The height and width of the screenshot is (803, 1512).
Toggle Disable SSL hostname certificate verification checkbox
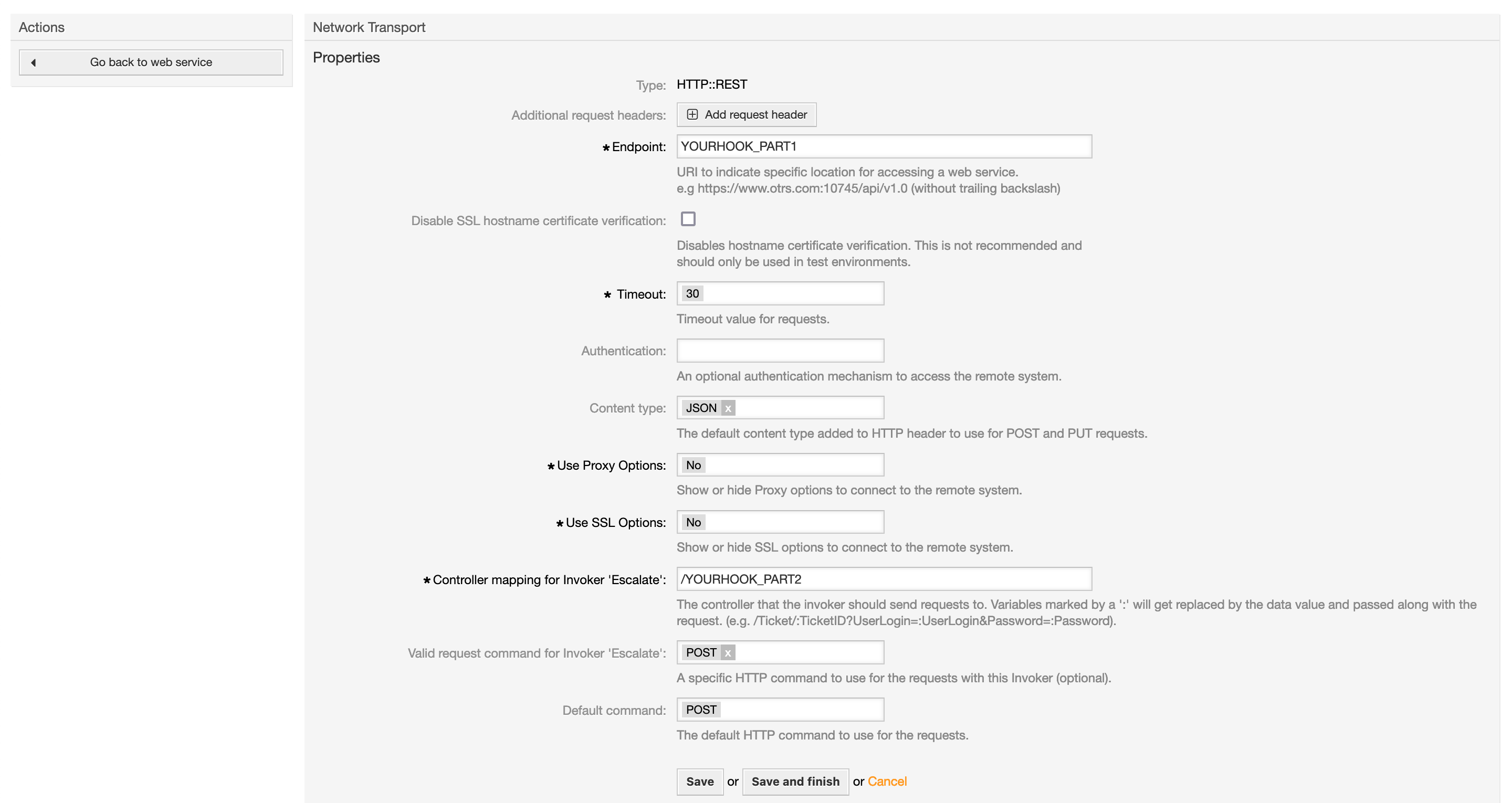tap(688, 219)
